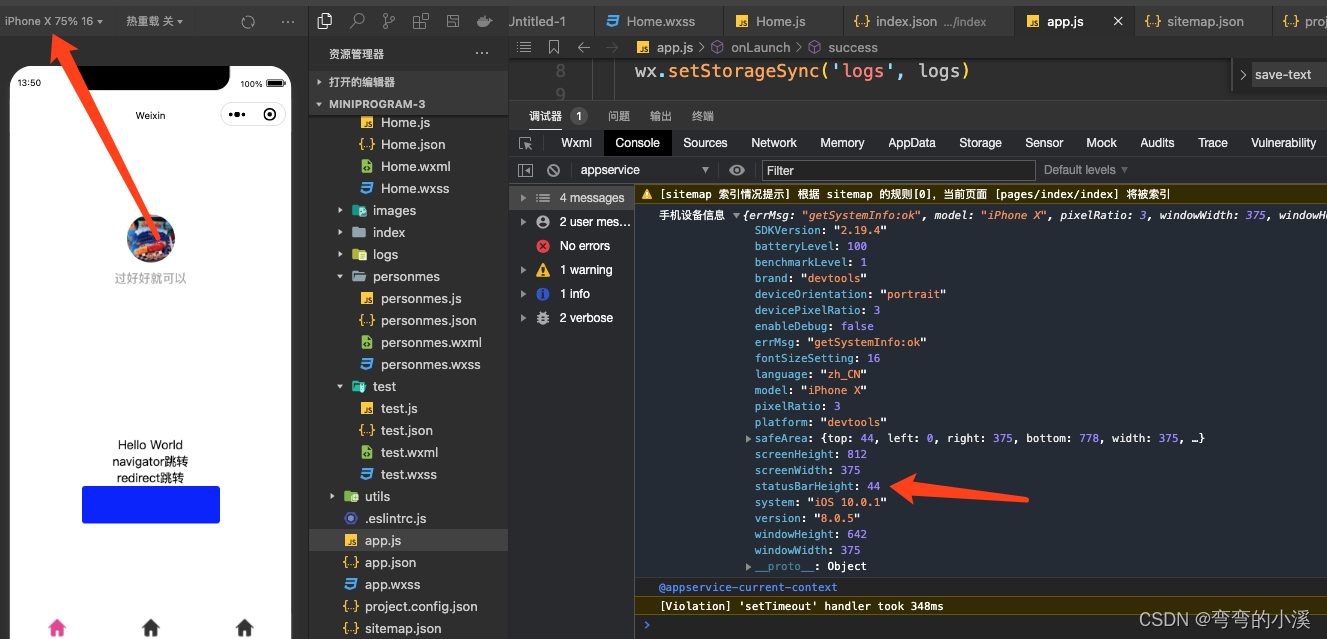Open the Explorer files icon in activity bar
This screenshot has width=1327, height=639.
(x=325, y=21)
